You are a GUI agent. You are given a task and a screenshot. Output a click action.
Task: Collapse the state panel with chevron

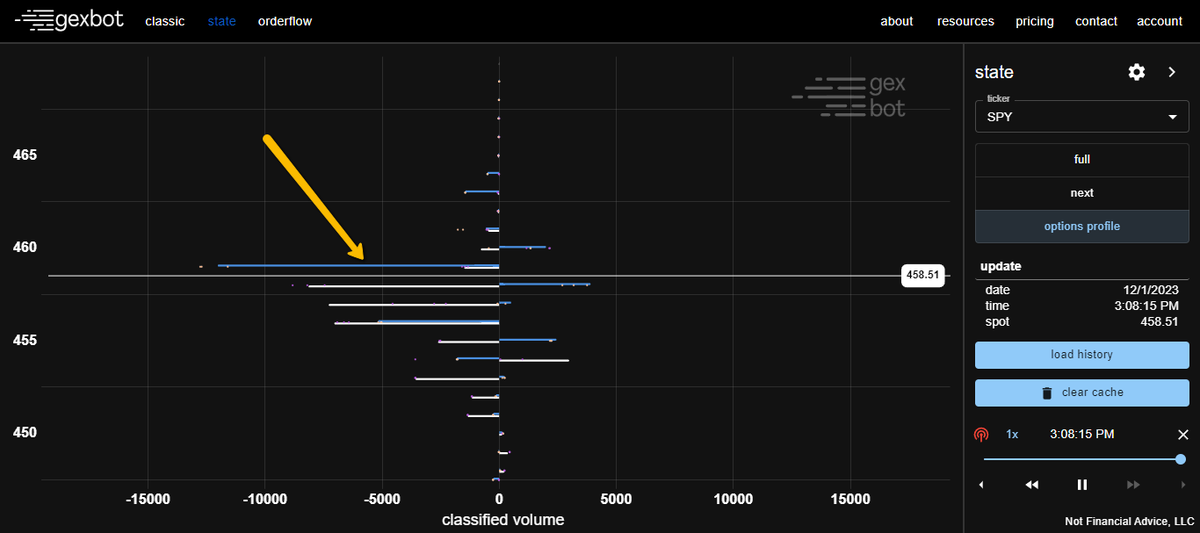[1172, 72]
